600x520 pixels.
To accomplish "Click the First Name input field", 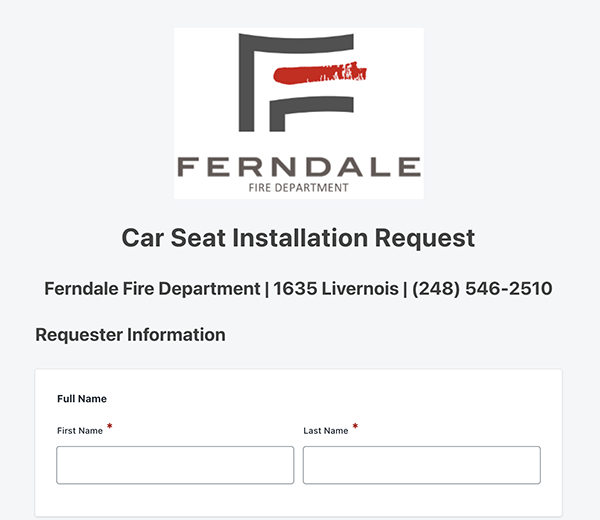I will coord(175,465).
